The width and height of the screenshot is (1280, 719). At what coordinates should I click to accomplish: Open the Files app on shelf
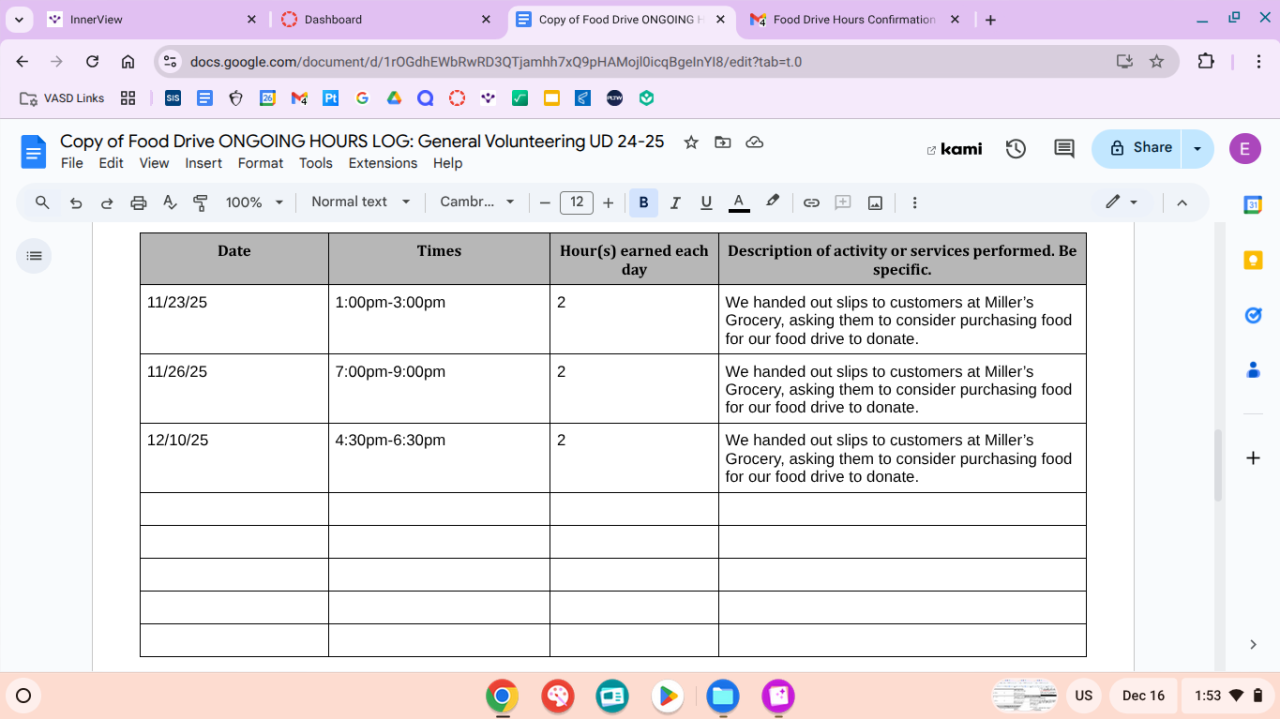coord(722,696)
